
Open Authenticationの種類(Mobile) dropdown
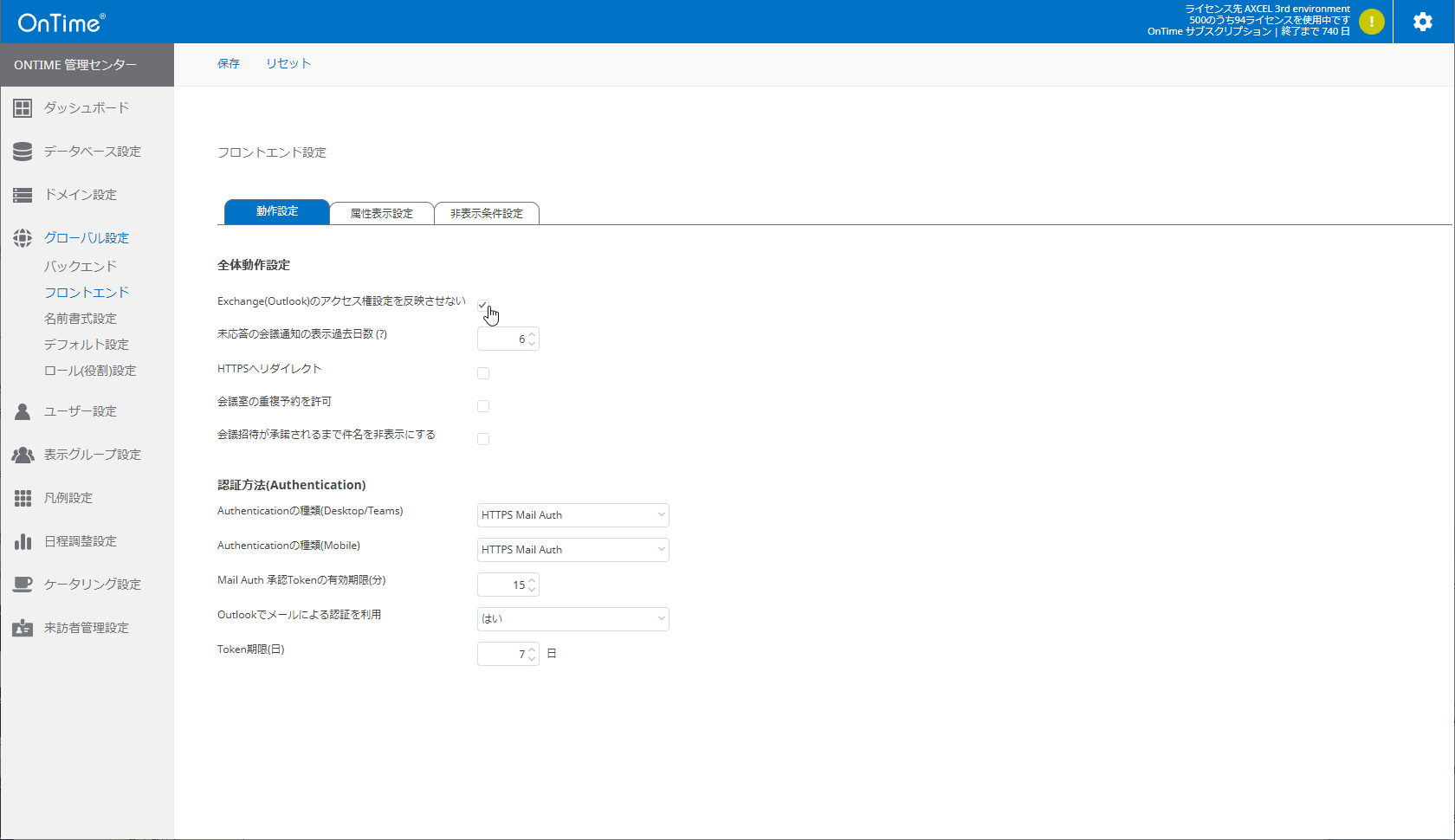click(x=572, y=549)
